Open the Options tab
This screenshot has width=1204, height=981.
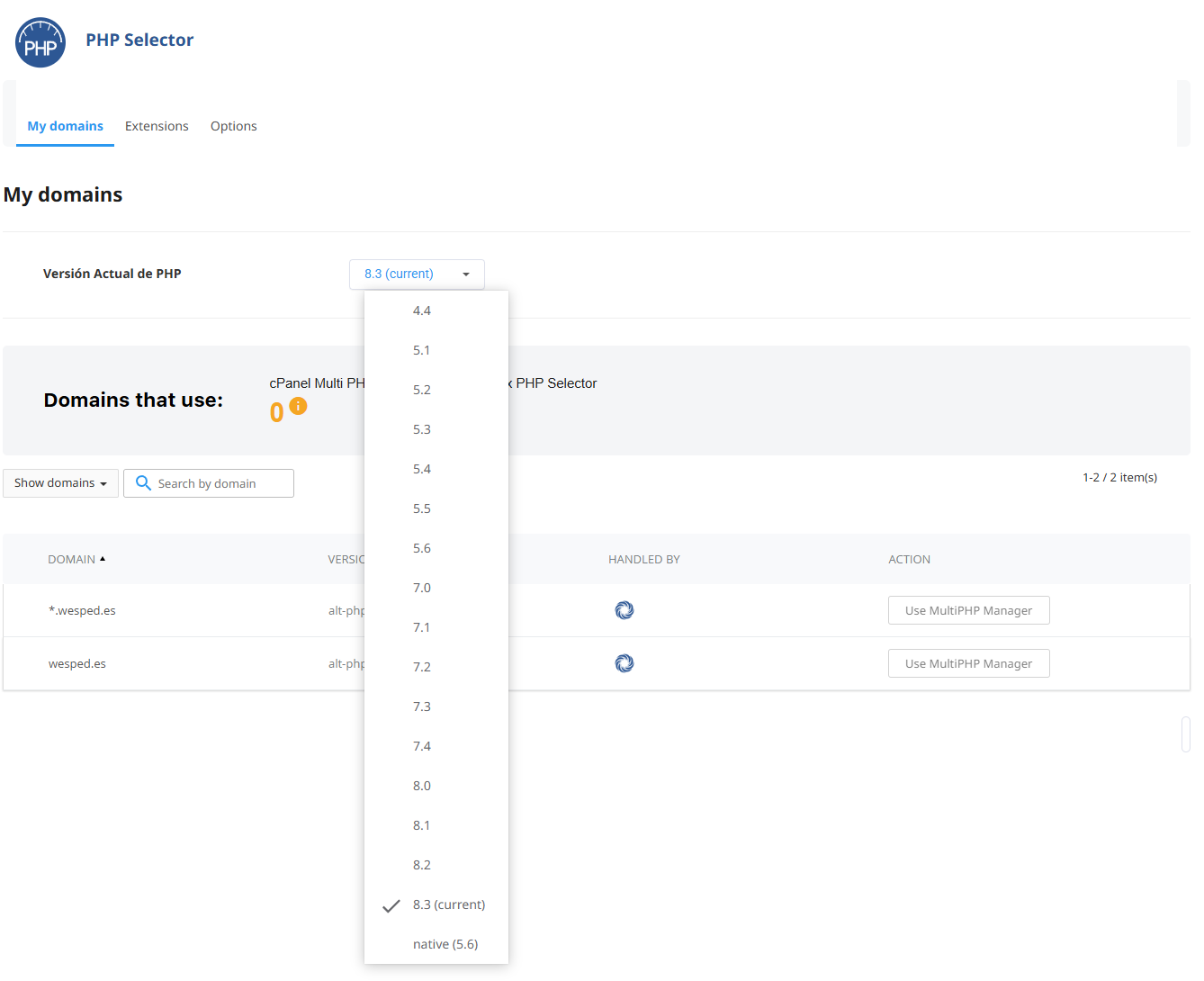click(233, 126)
